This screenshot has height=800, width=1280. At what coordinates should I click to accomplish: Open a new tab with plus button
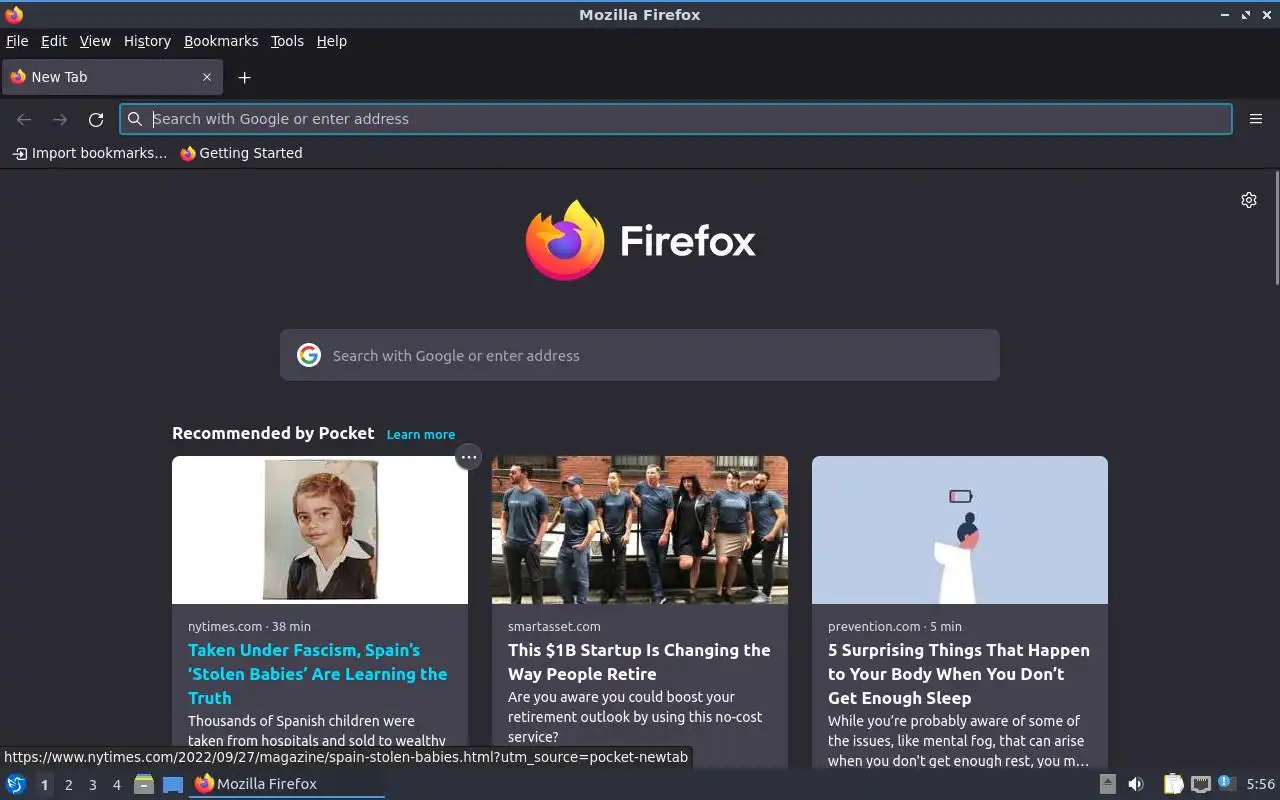244,77
